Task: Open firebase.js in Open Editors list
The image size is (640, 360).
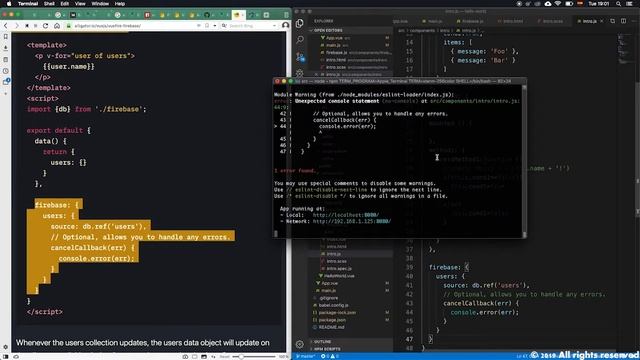Action: pos(351,53)
